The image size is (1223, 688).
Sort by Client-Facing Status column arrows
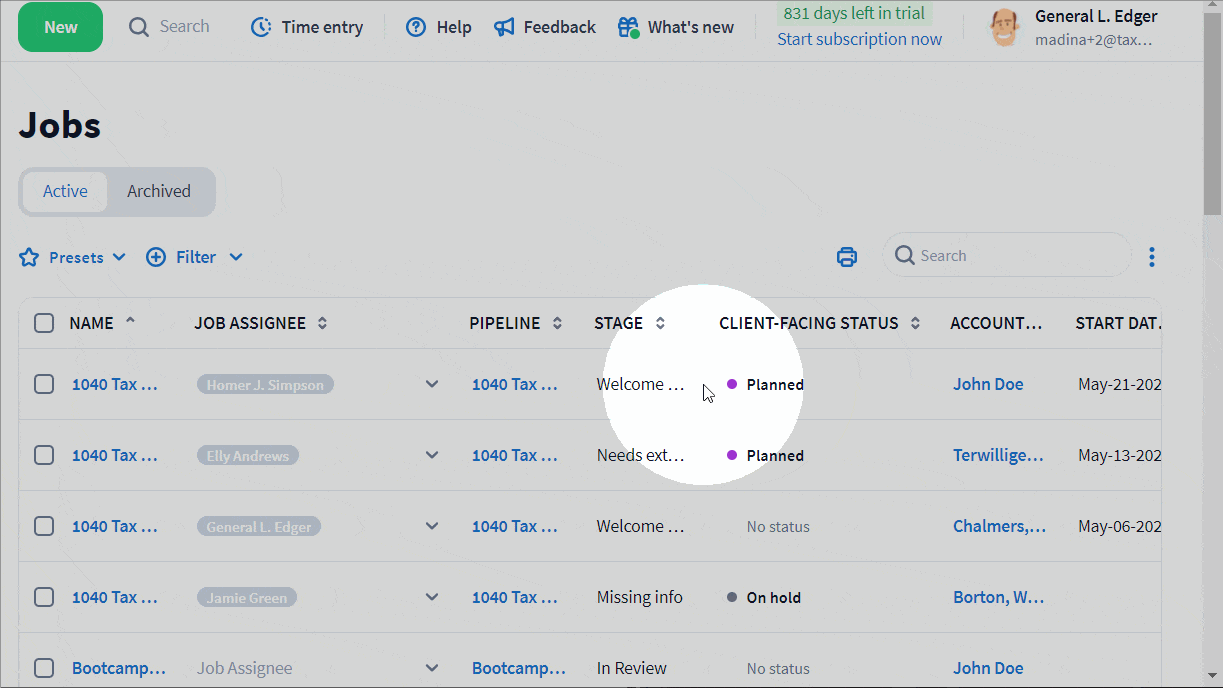(x=916, y=323)
